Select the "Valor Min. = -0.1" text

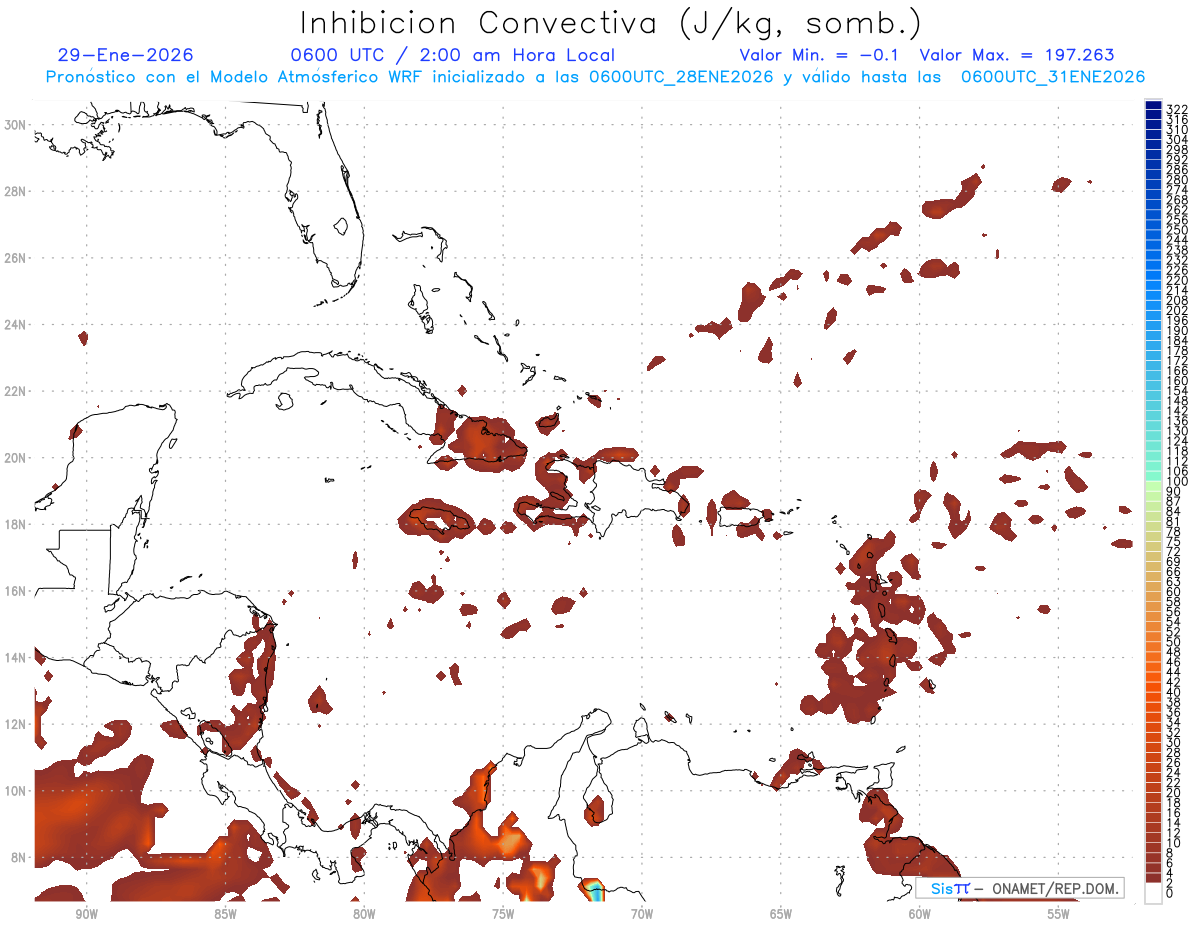pyautogui.click(x=819, y=55)
